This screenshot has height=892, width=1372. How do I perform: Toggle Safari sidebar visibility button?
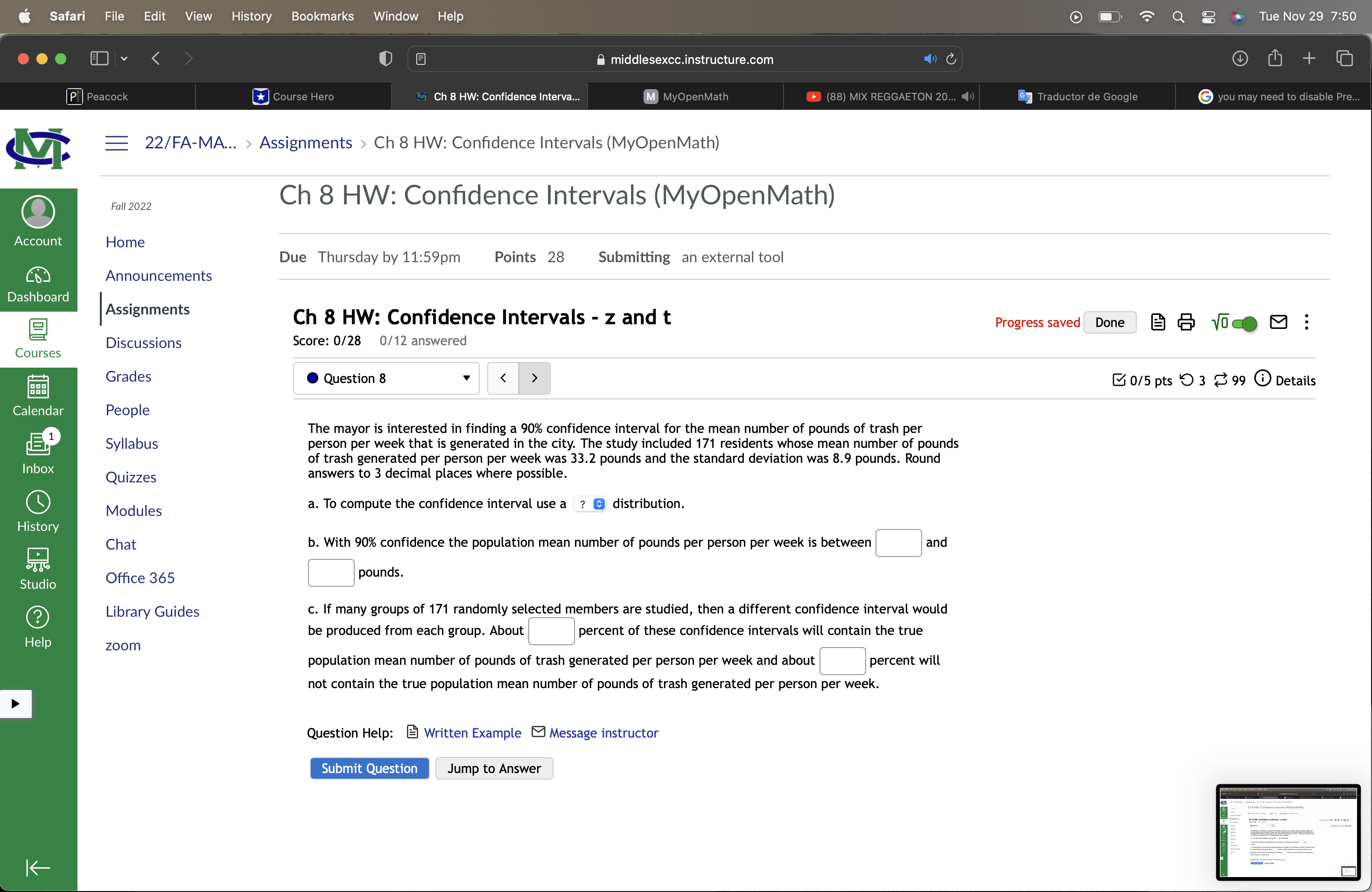(x=99, y=58)
